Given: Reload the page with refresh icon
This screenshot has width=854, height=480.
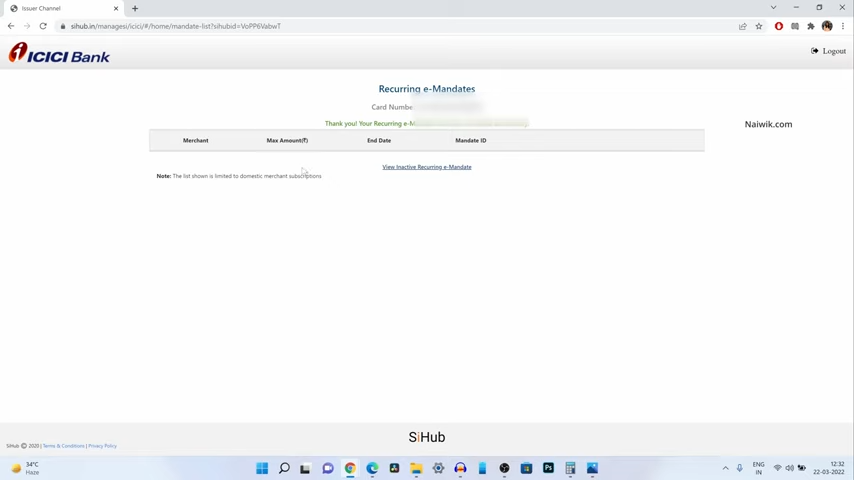Looking at the screenshot, I should coord(43,26).
